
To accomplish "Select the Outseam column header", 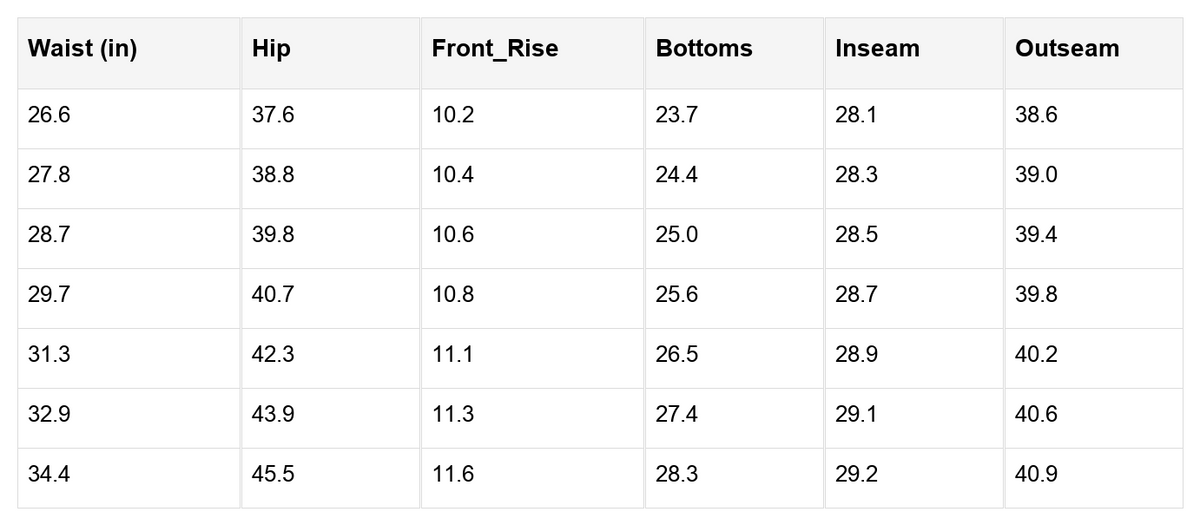I will coord(1094,53).
